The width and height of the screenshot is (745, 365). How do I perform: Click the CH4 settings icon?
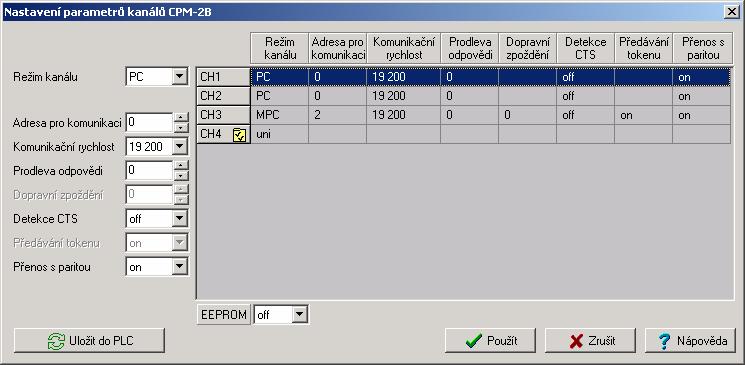[239, 135]
